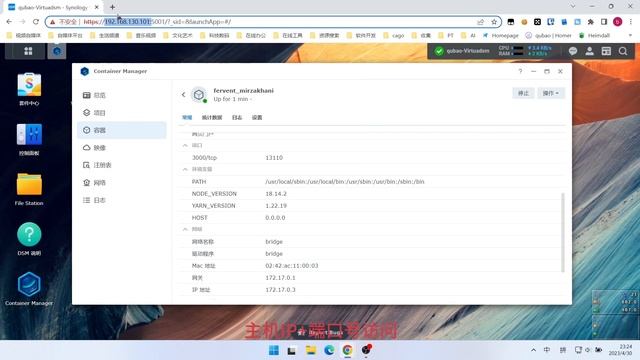The image size is (640, 360).
Task: Open Chrome side panel icon
Action: click(x=604, y=22)
